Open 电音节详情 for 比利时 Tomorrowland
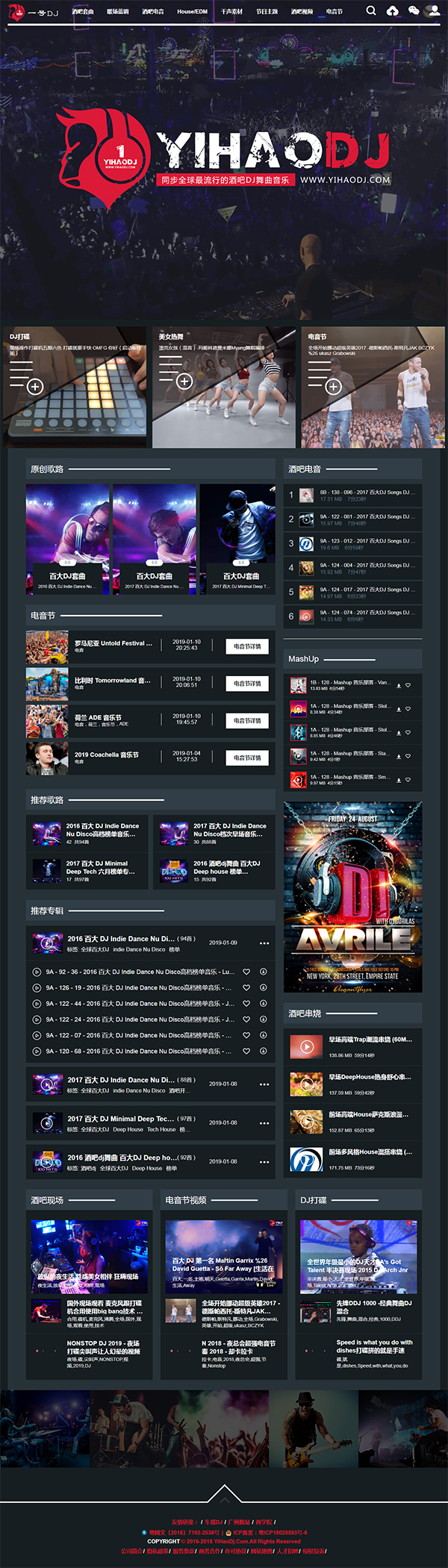The width and height of the screenshot is (448, 1568). click(247, 684)
